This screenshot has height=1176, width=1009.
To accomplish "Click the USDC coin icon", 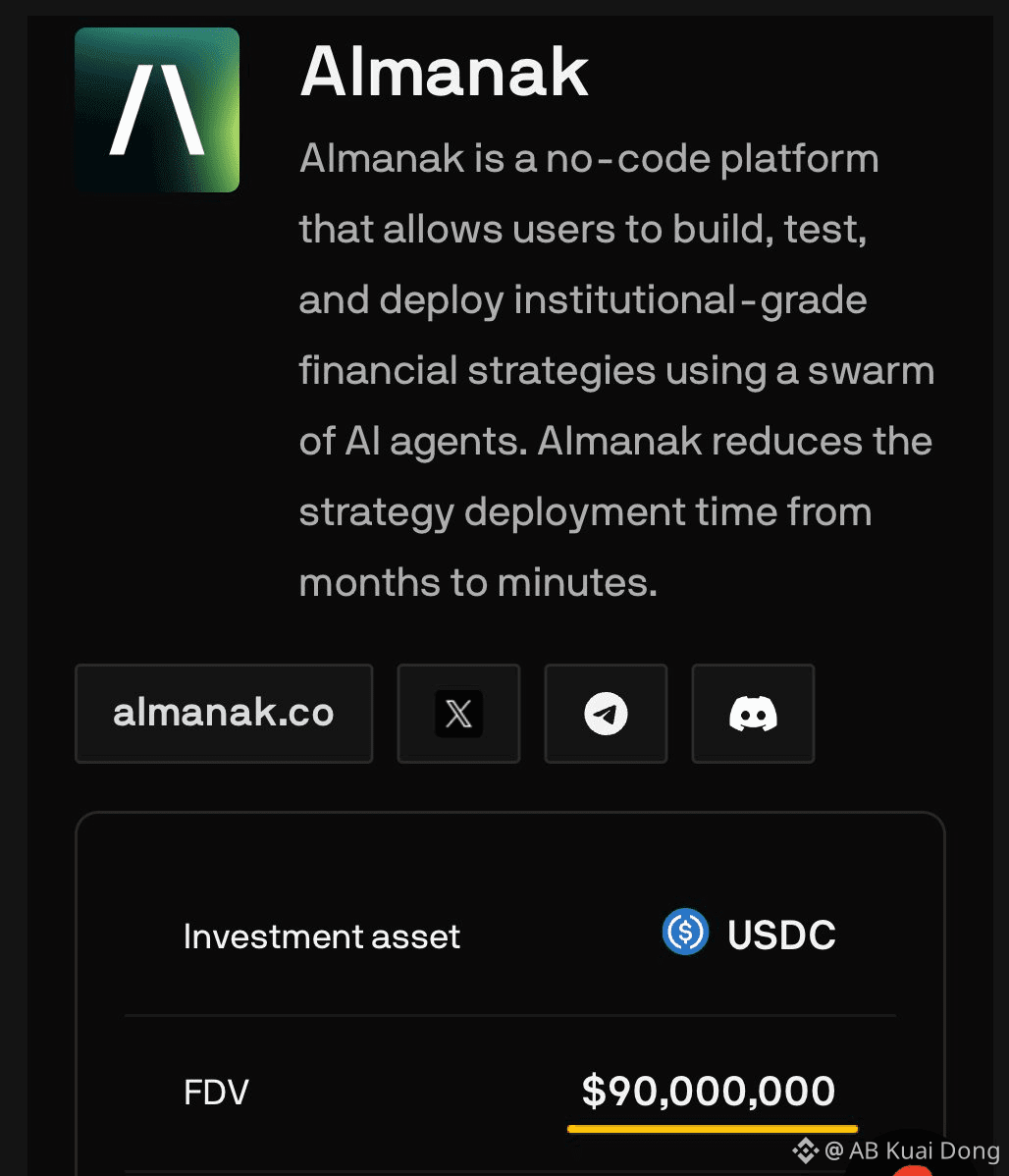I will 685,933.
